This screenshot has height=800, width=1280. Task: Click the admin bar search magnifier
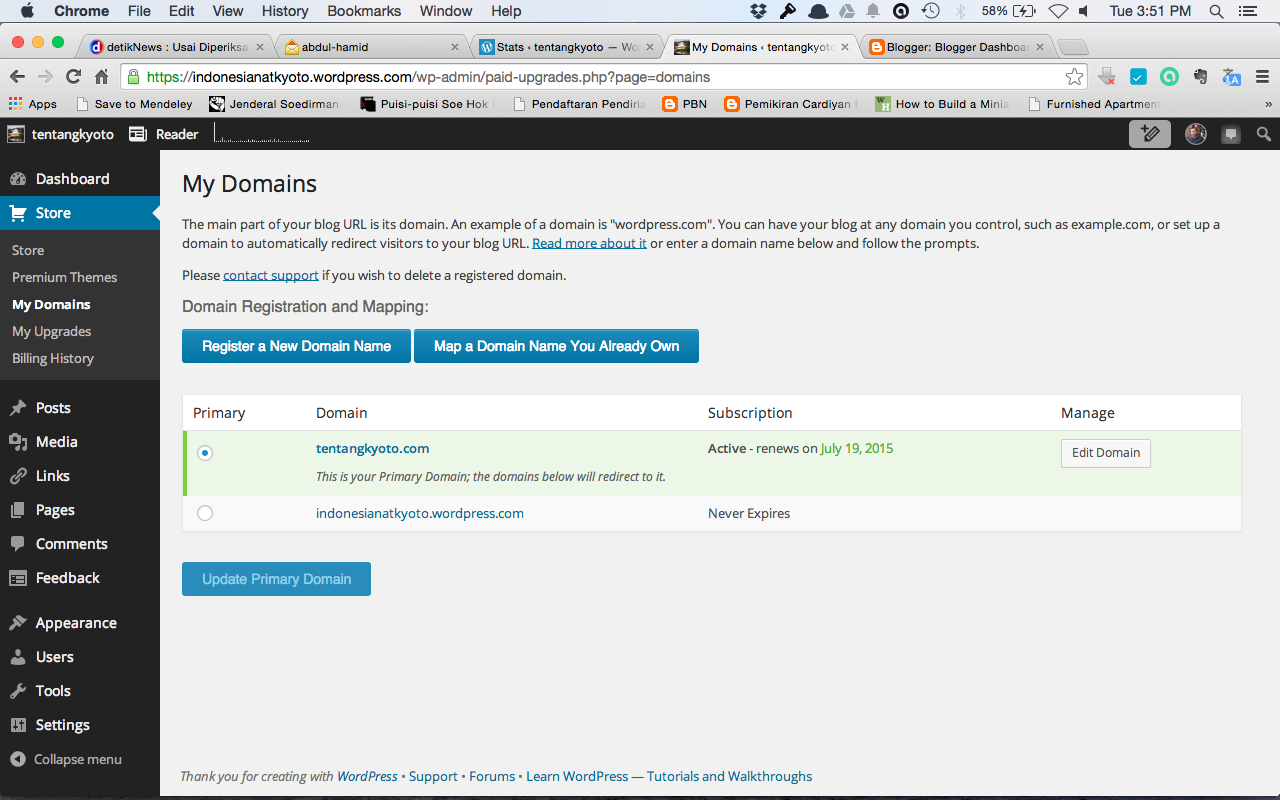(1264, 134)
